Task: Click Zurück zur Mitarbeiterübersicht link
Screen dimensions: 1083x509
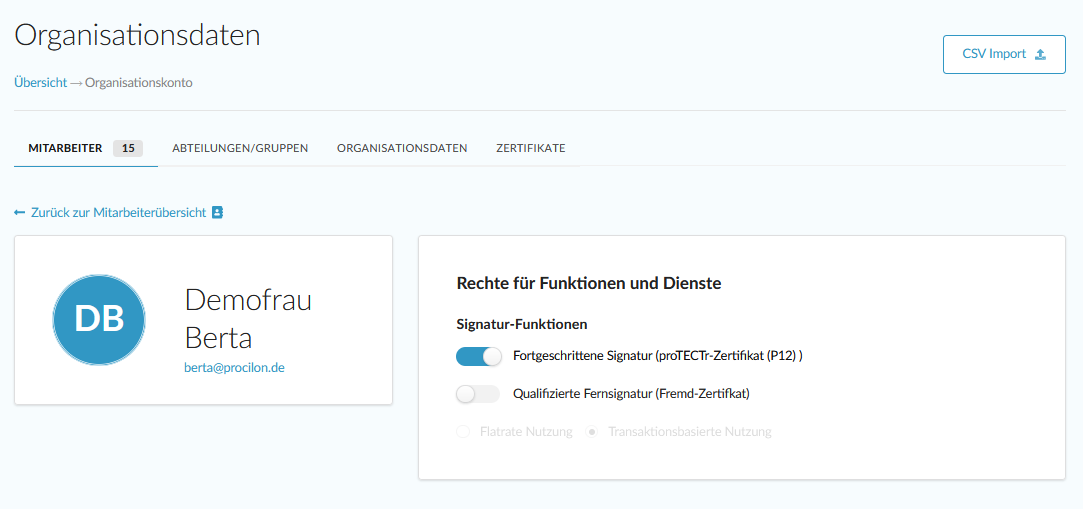Action: point(118,213)
